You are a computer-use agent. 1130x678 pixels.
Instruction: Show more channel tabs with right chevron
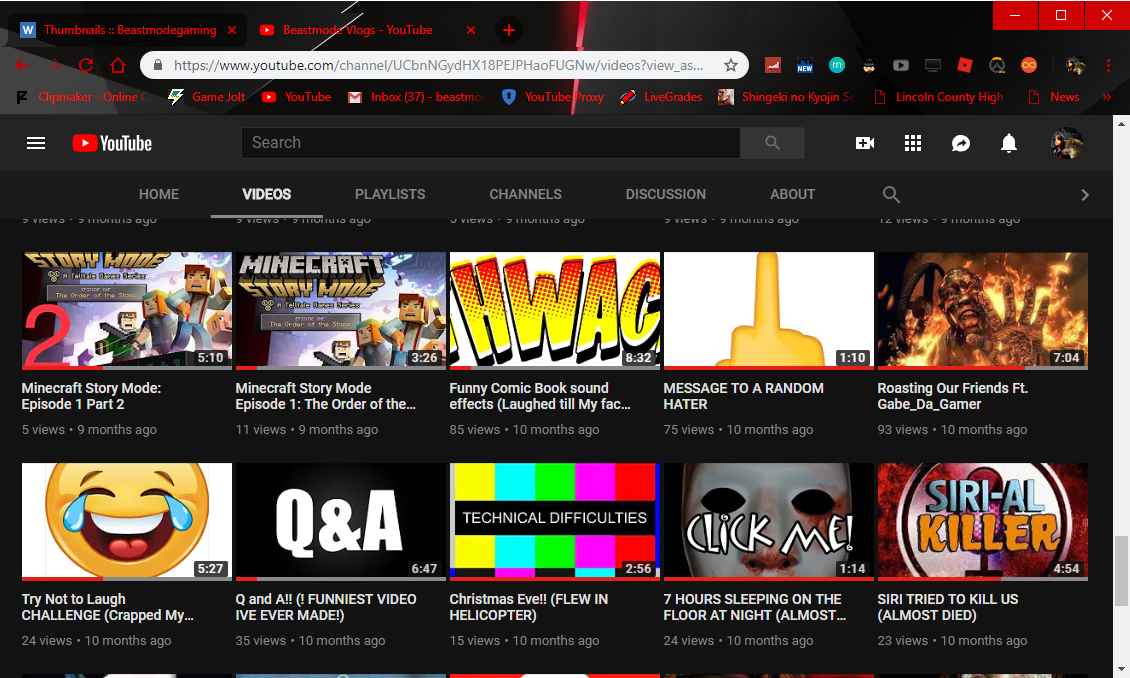[1085, 195]
